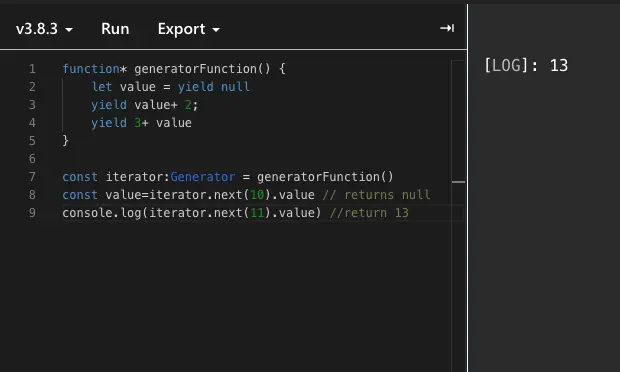This screenshot has height=372, width=620.
Task: Click the editor scrollbar minimap area
Action: (x=458, y=215)
